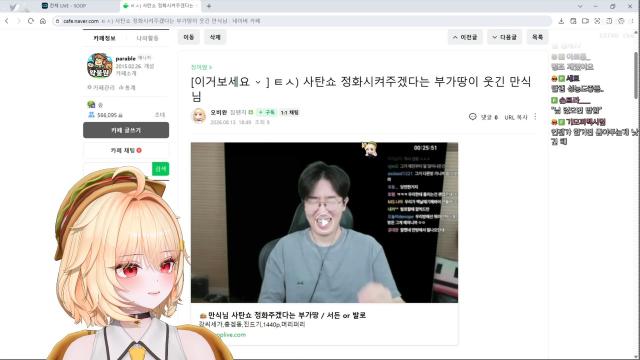Open the post's vertical three-dot menu

[x=535, y=117]
